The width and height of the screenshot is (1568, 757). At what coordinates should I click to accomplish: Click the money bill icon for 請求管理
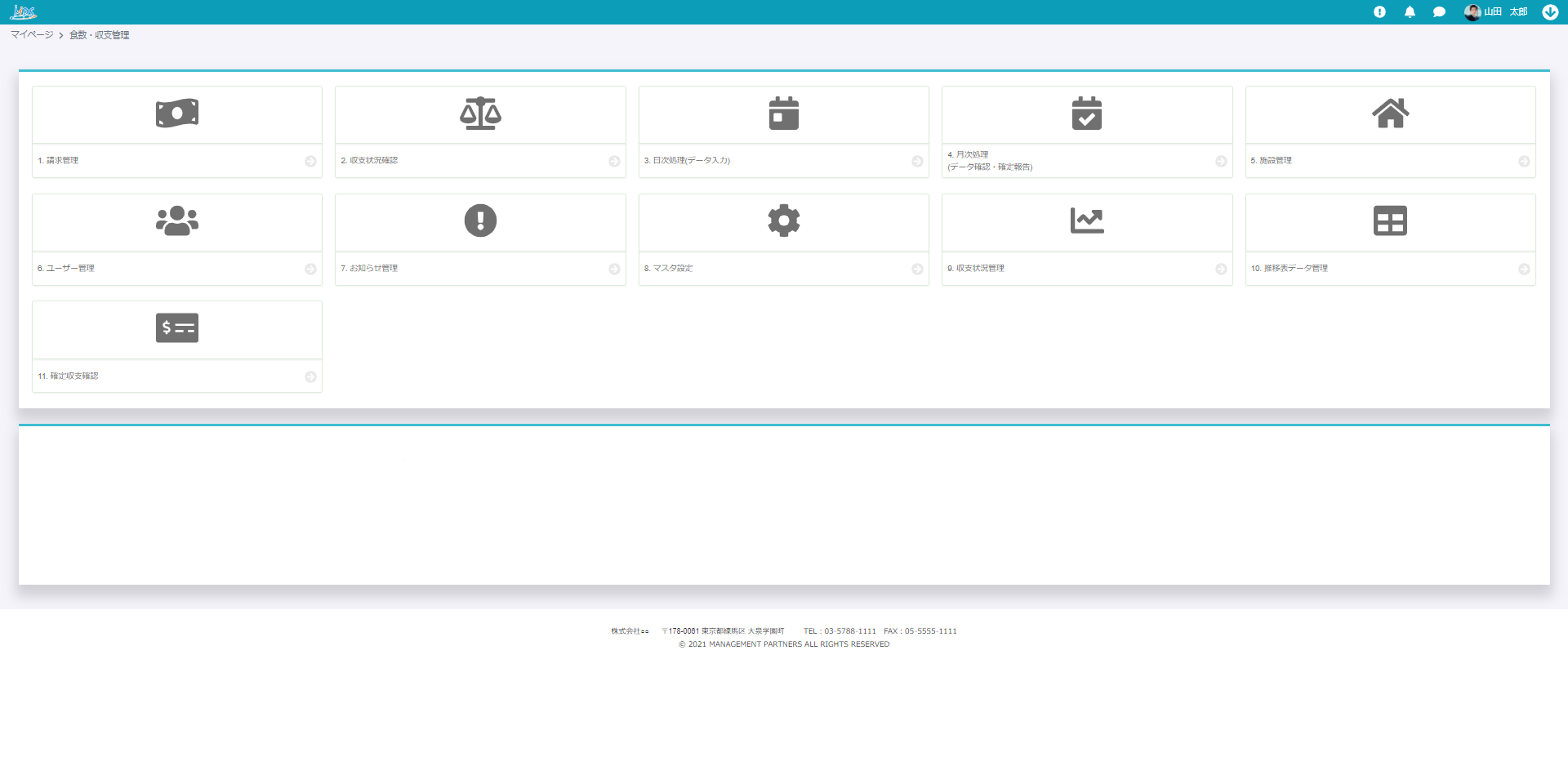(177, 114)
